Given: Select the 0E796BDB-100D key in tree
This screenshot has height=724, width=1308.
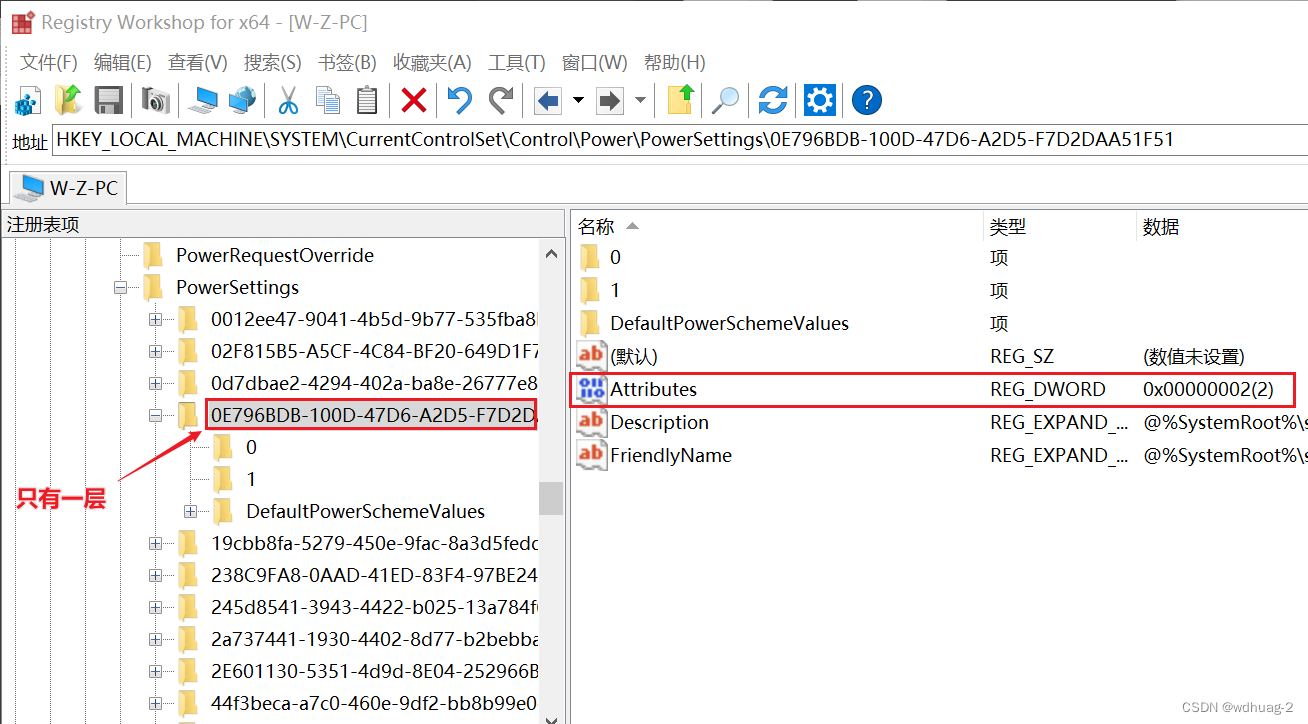Looking at the screenshot, I should pos(372,415).
